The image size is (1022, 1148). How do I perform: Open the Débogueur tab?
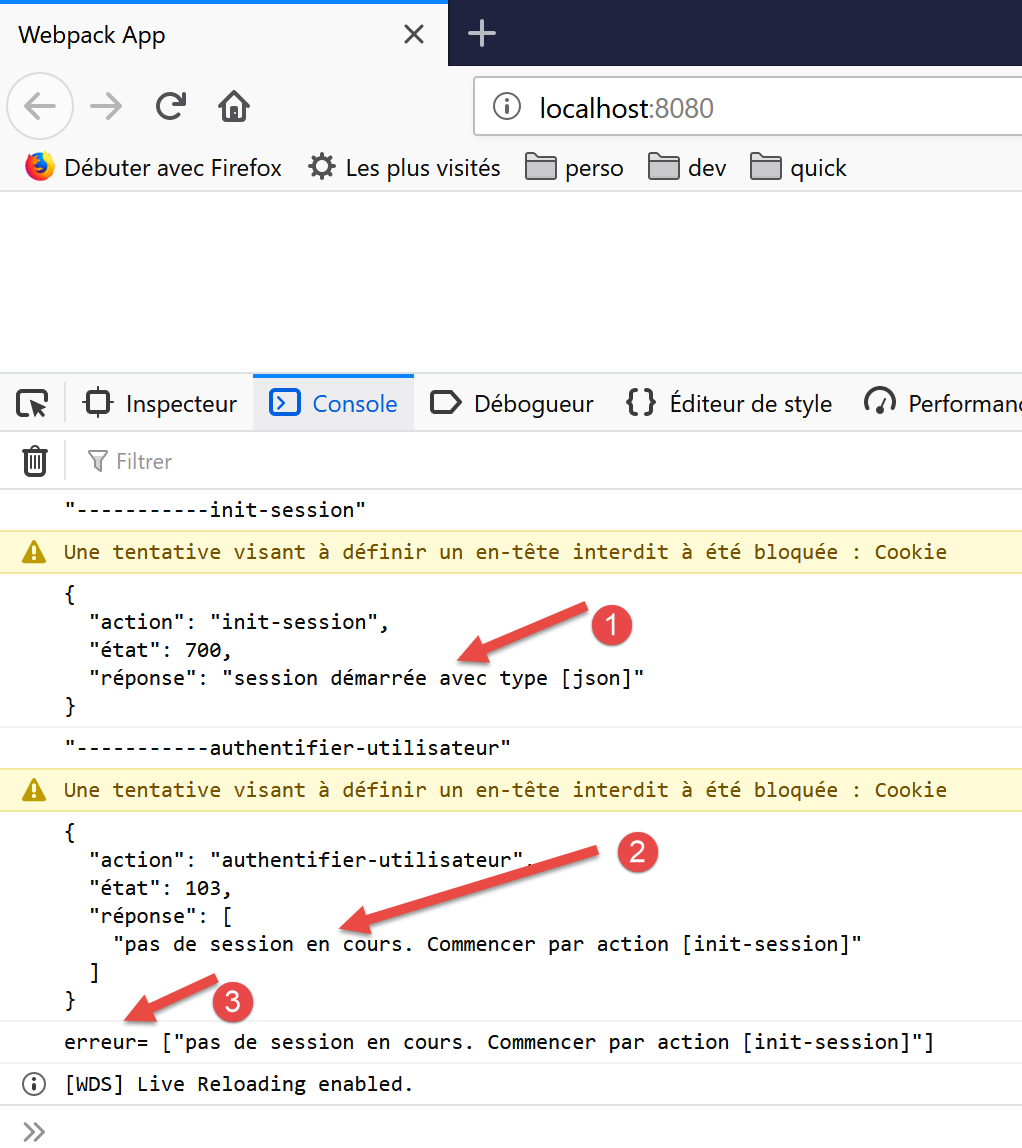512,404
